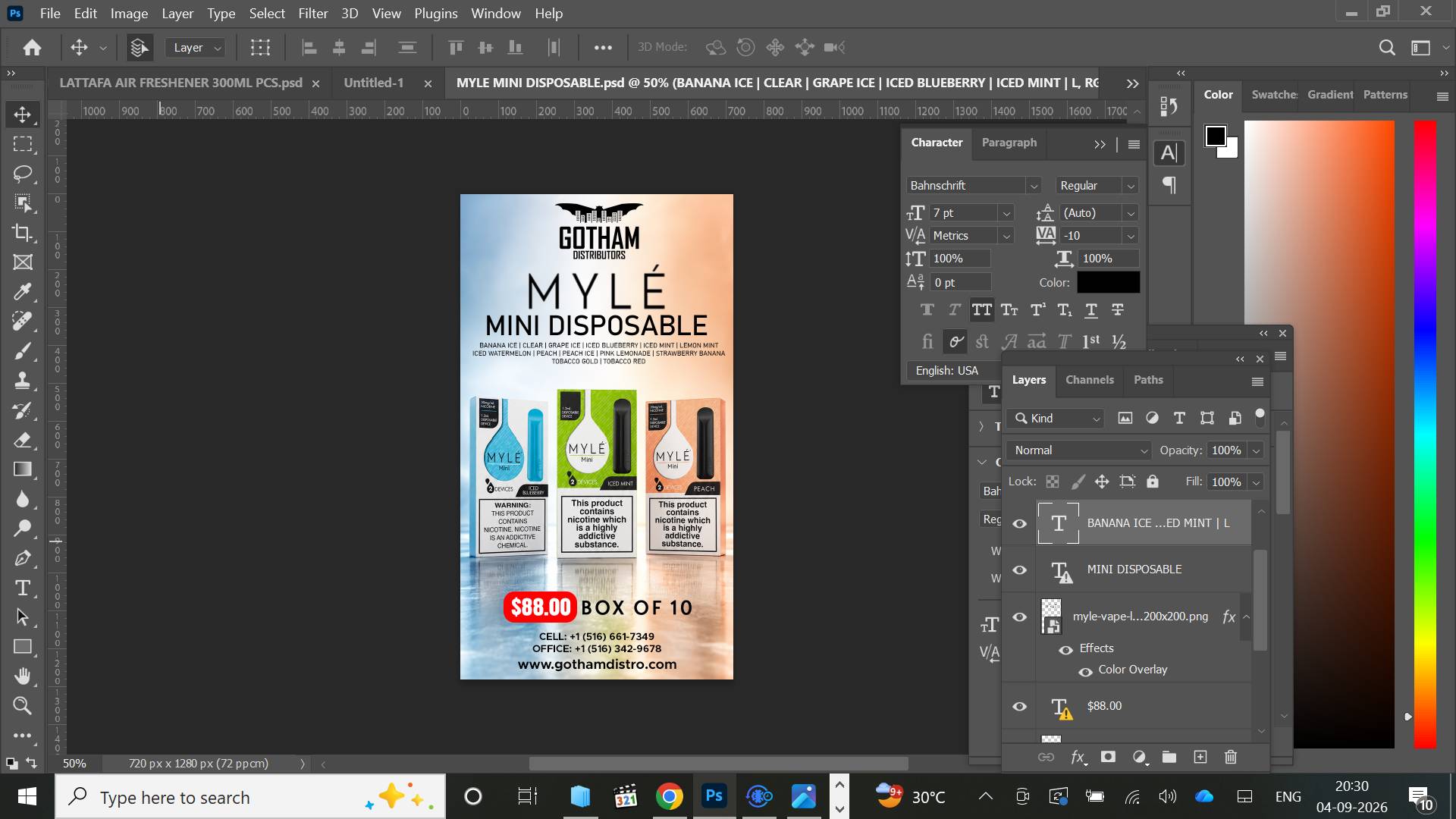This screenshot has width=1456, height=819.
Task: Delete layer using trash icon
Action: pos(1231,757)
